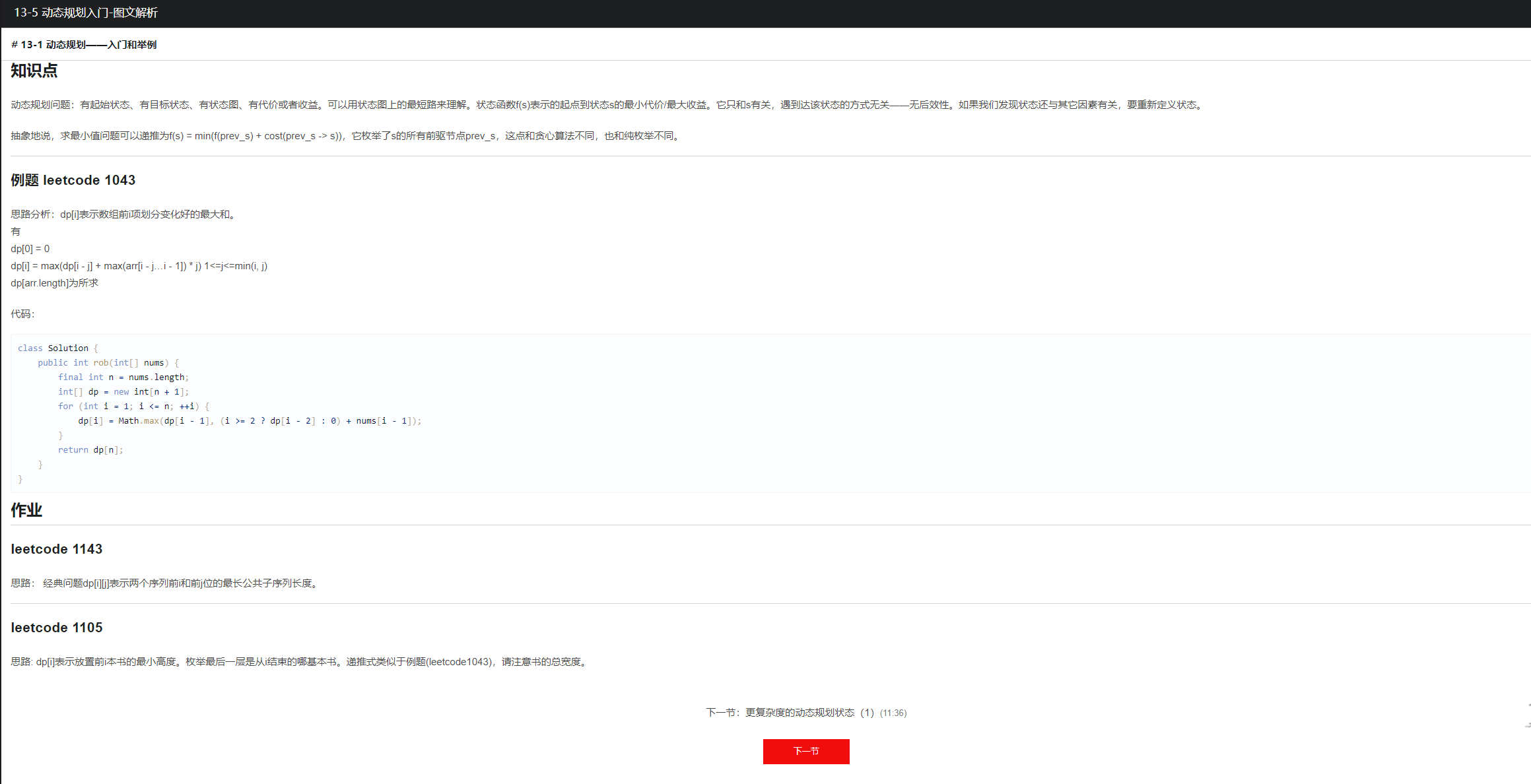The height and width of the screenshot is (784, 1531).
Task: Click the (11:36) duration label
Action: point(893,713)
